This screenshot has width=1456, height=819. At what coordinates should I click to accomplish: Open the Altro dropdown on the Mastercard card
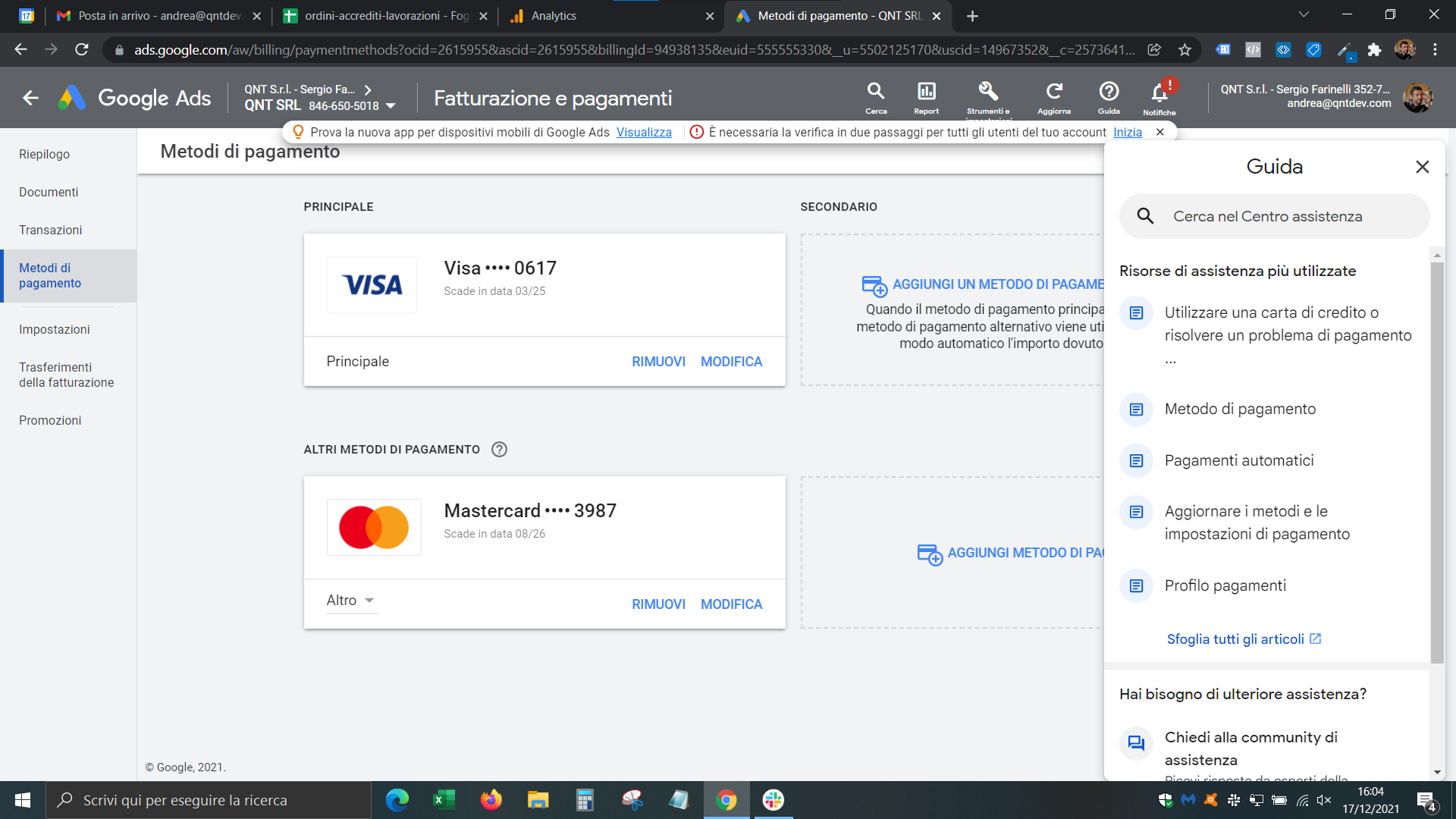pos(352,601)
